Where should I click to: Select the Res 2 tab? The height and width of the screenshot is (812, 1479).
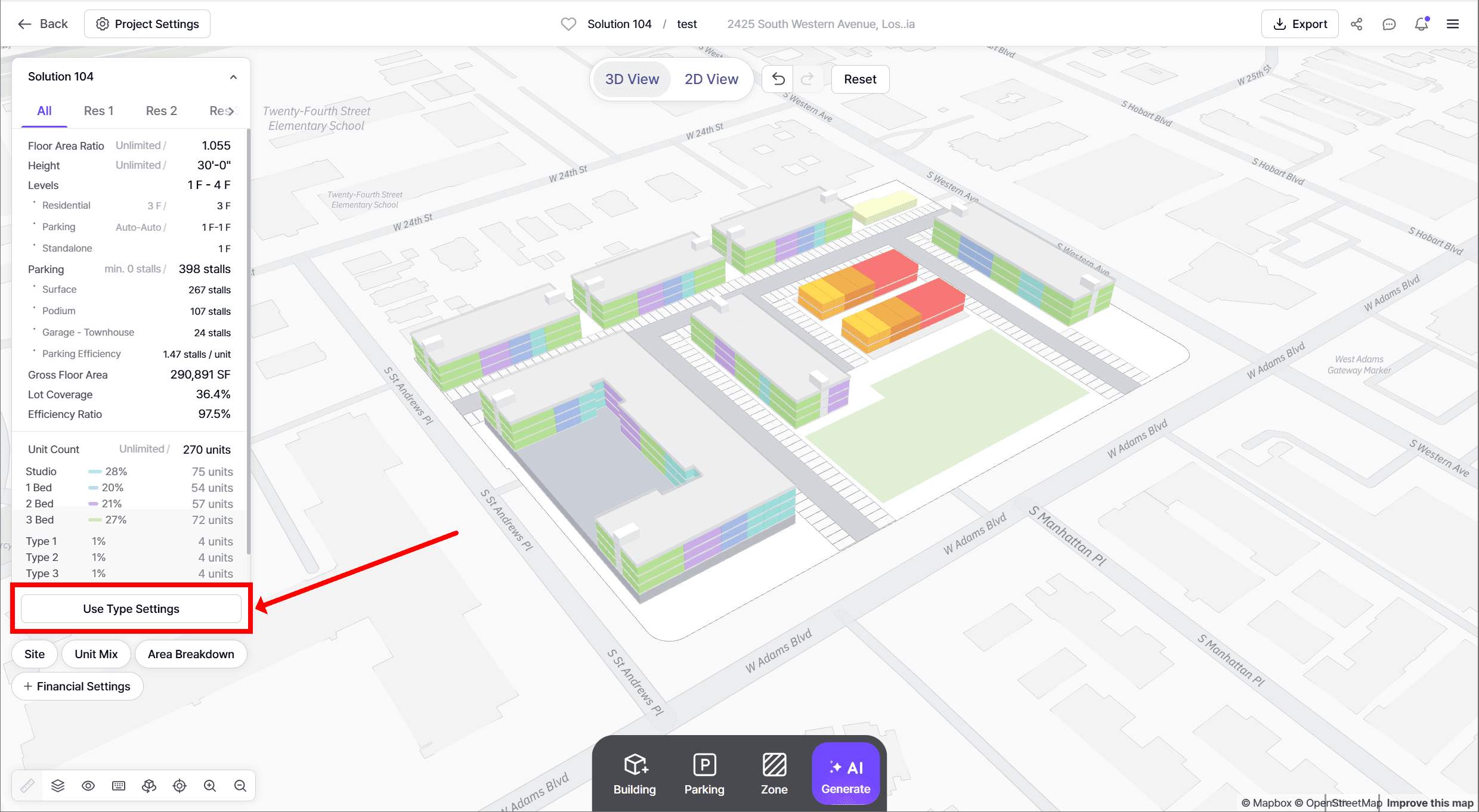click(161, 111)
